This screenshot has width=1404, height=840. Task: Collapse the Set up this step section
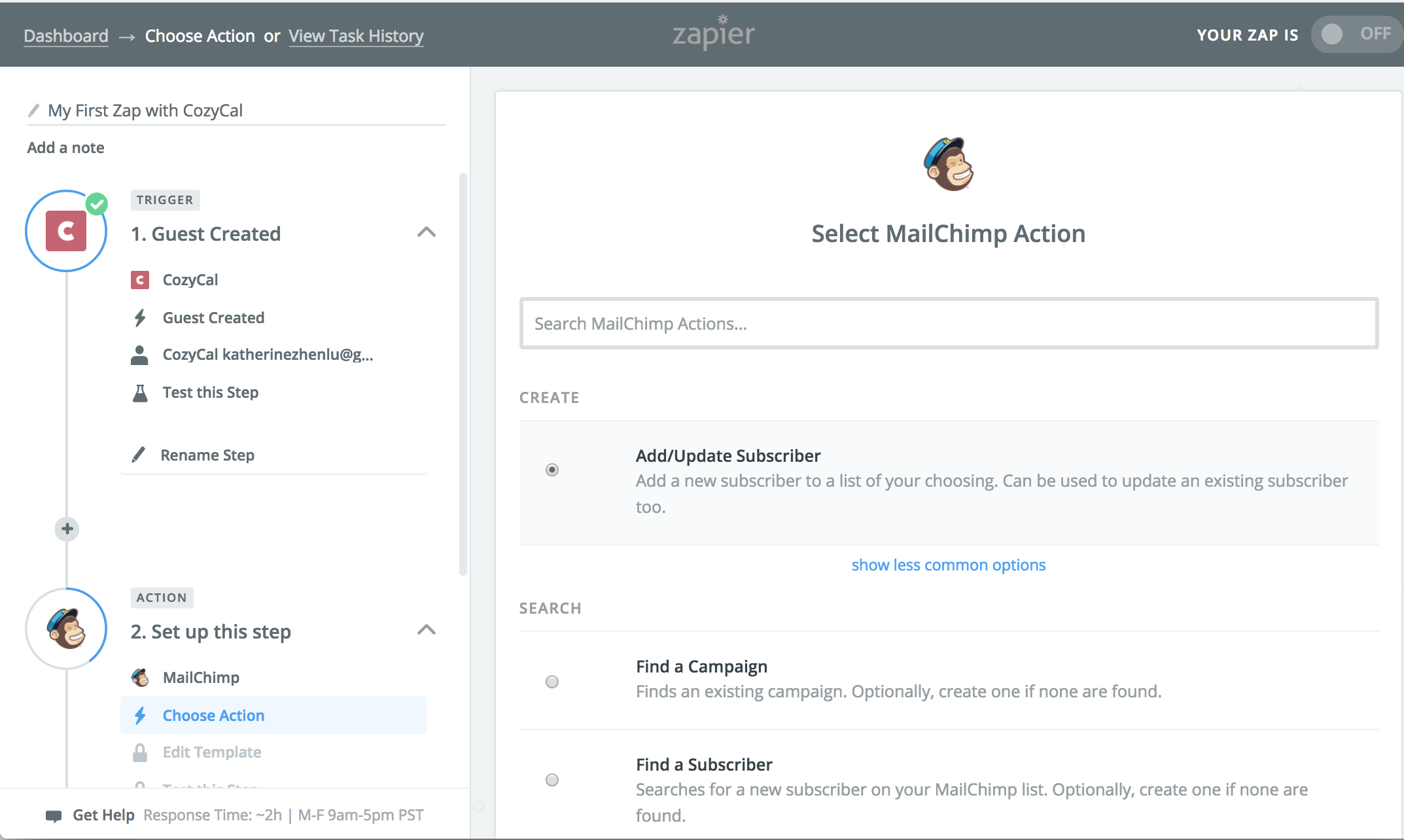(427, 630)
